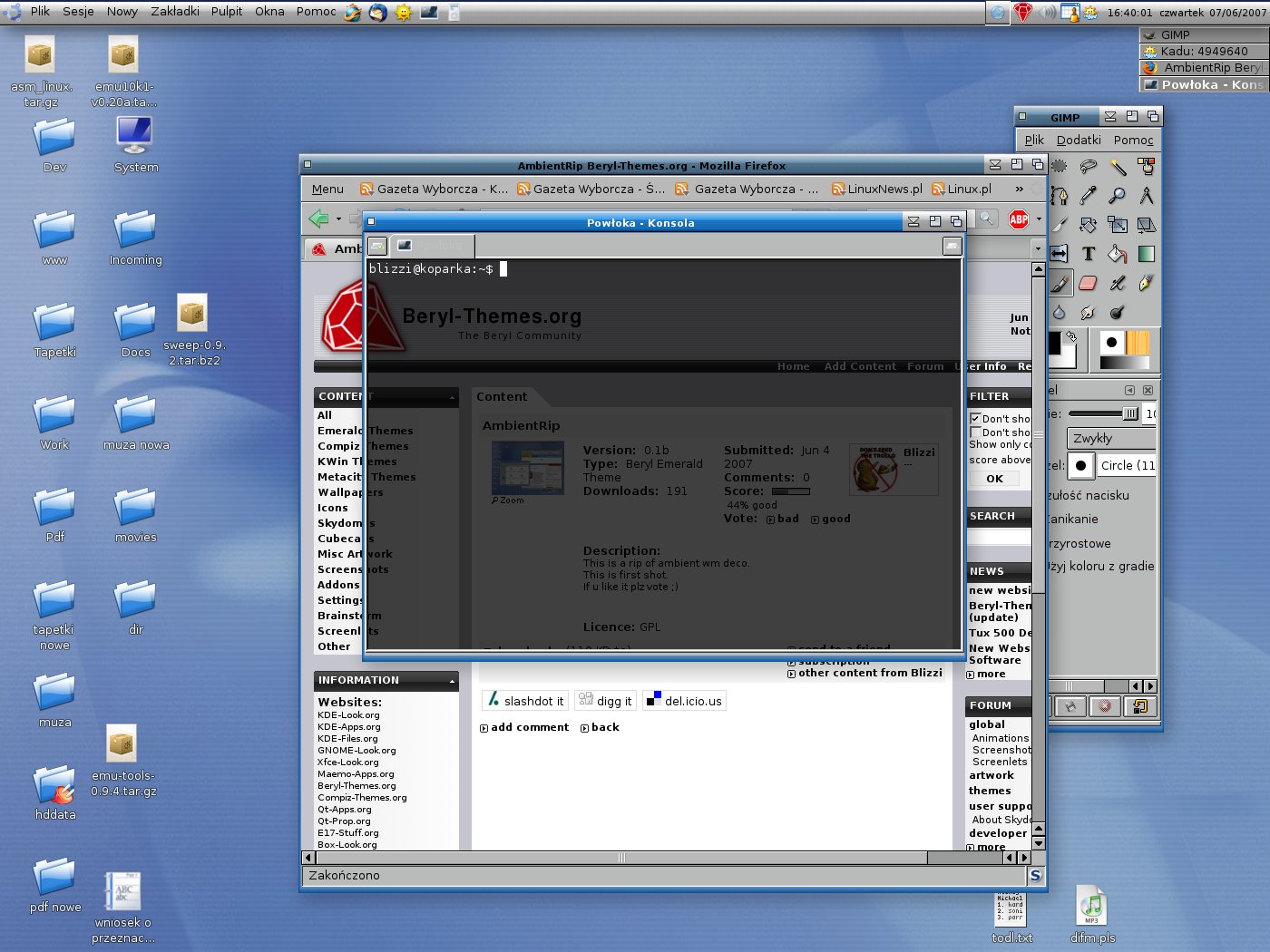
Task: Select the Text tool in GIMP
Action: (1089, 254)
